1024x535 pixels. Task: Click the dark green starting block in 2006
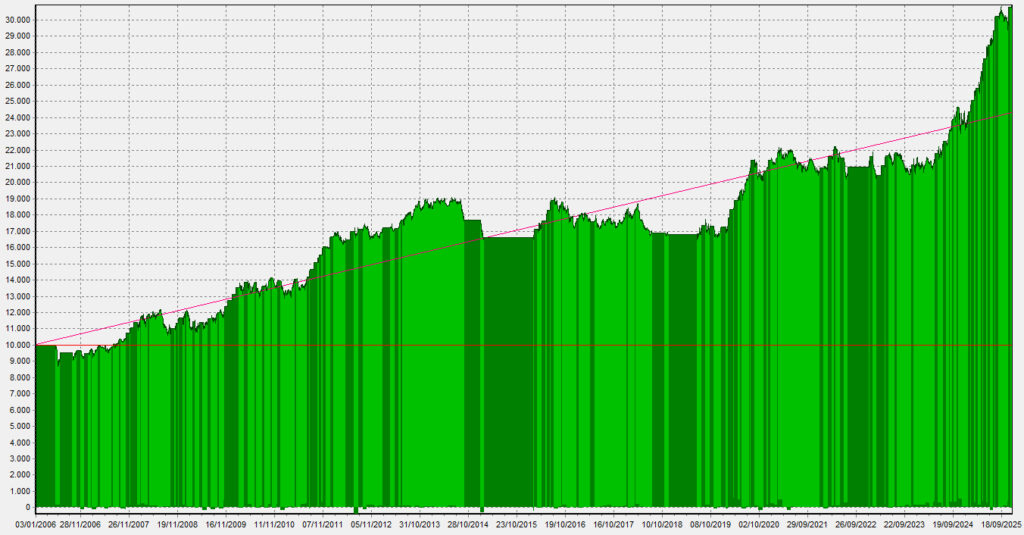(x=46, y=420)
